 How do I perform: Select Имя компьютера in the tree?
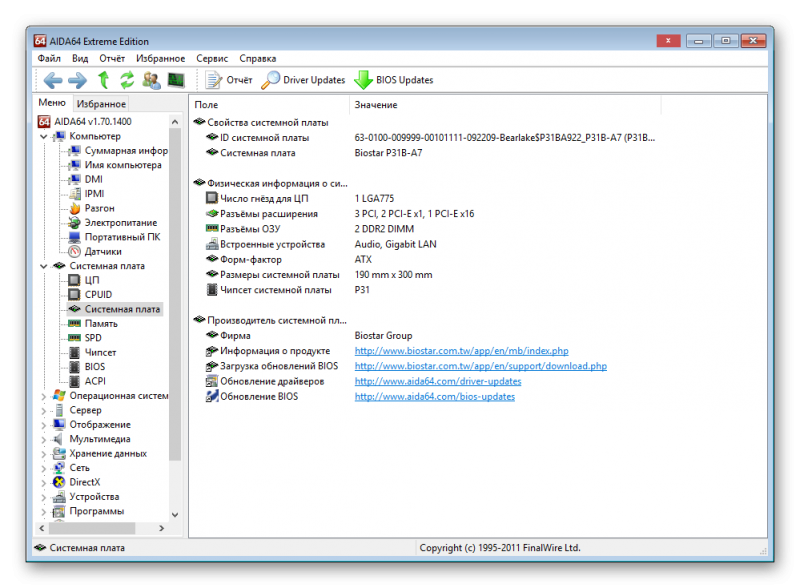point(123,165)
